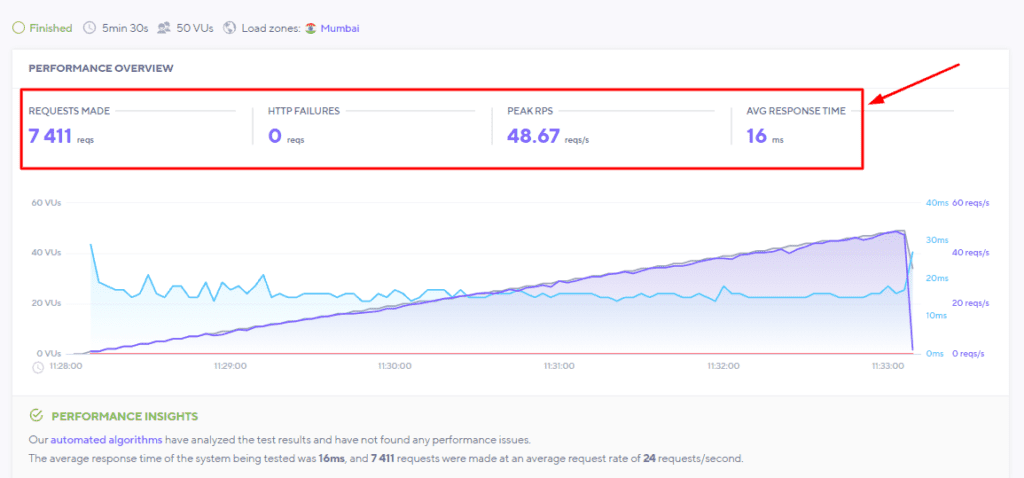Click the 0 reqs/s axis label

click(x=968, y=353)
